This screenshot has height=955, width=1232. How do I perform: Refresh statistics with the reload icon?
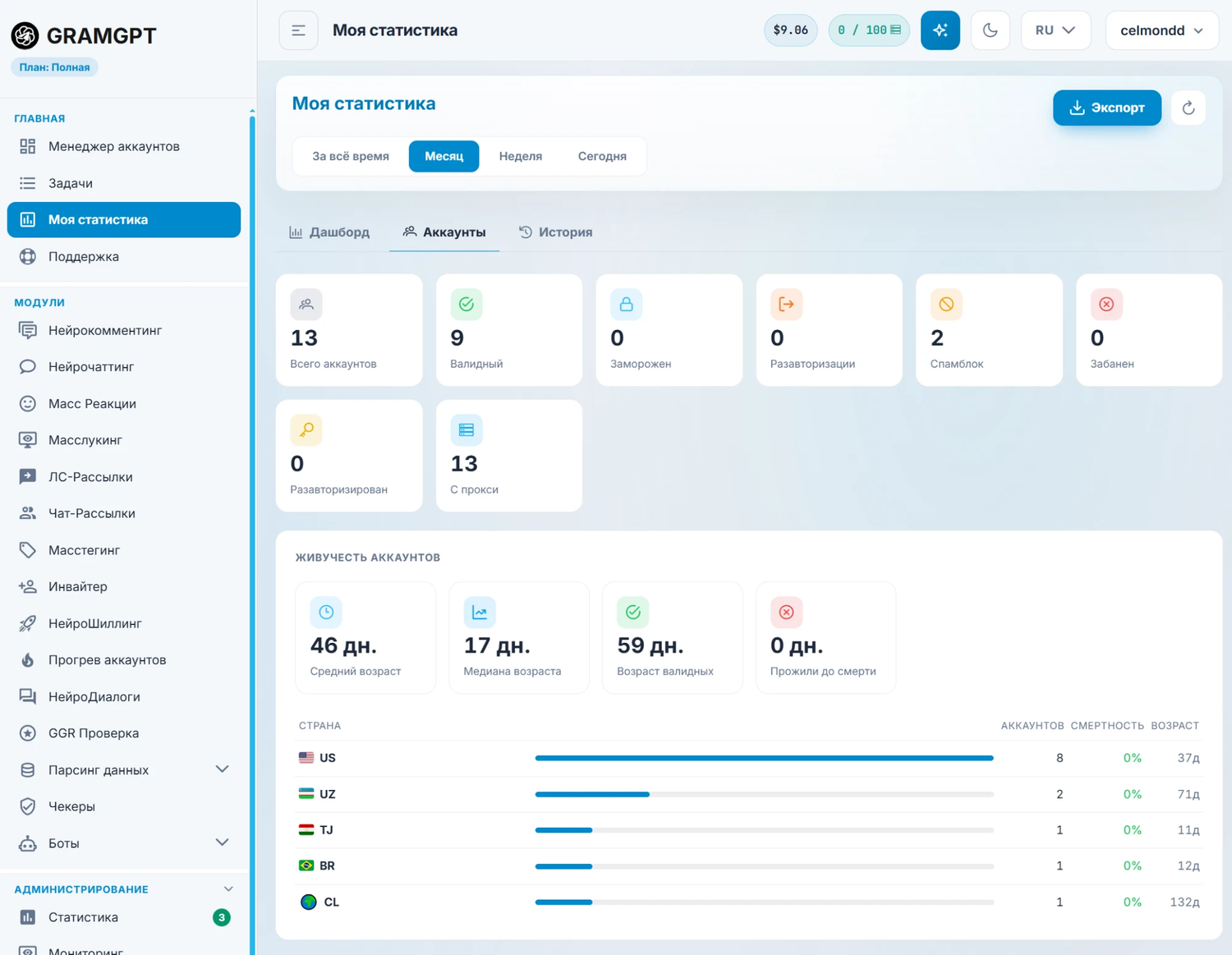pyautogui.click(x=1188, y=108)
